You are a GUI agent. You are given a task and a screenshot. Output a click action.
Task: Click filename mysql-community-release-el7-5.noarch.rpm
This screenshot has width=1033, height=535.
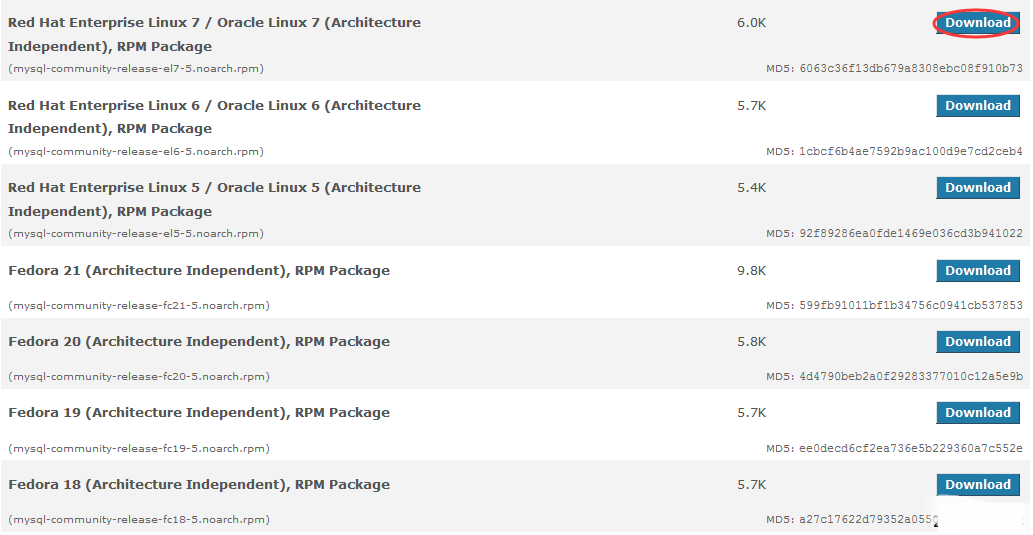point(136,69)
